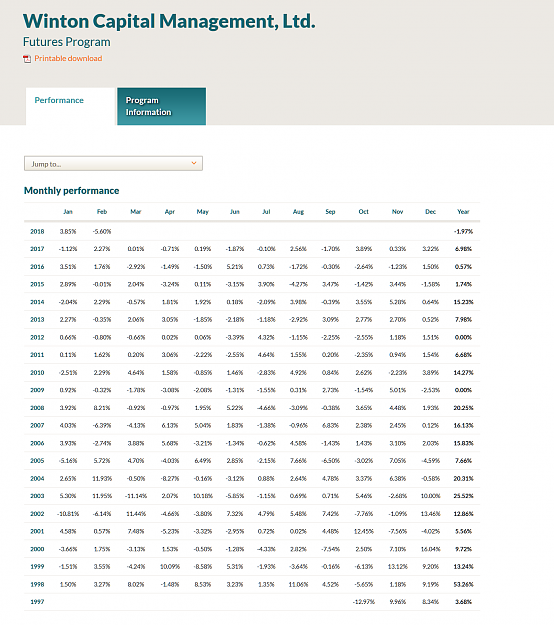554x625 pixels.
Task: Select the 2011 row label
Action: click(37, 355)
